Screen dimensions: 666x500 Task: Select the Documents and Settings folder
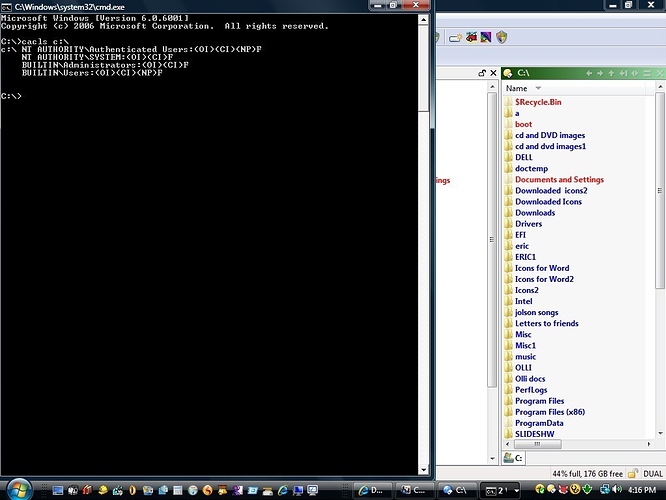click(x=559, y=180)
